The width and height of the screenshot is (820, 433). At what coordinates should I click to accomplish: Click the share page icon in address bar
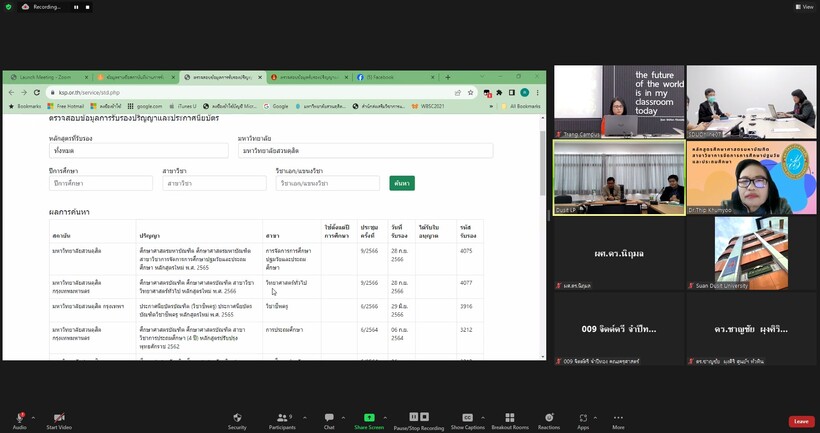pos(458,93)
